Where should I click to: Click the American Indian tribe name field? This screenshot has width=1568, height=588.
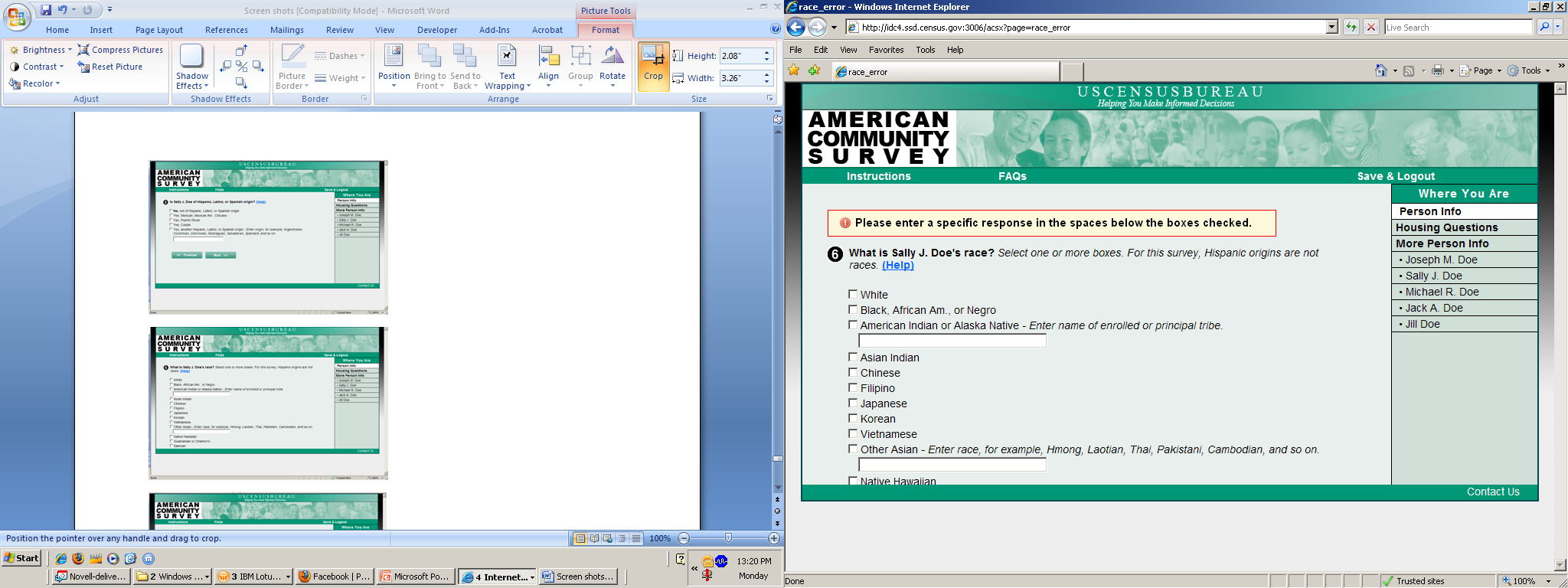[952, 341]
